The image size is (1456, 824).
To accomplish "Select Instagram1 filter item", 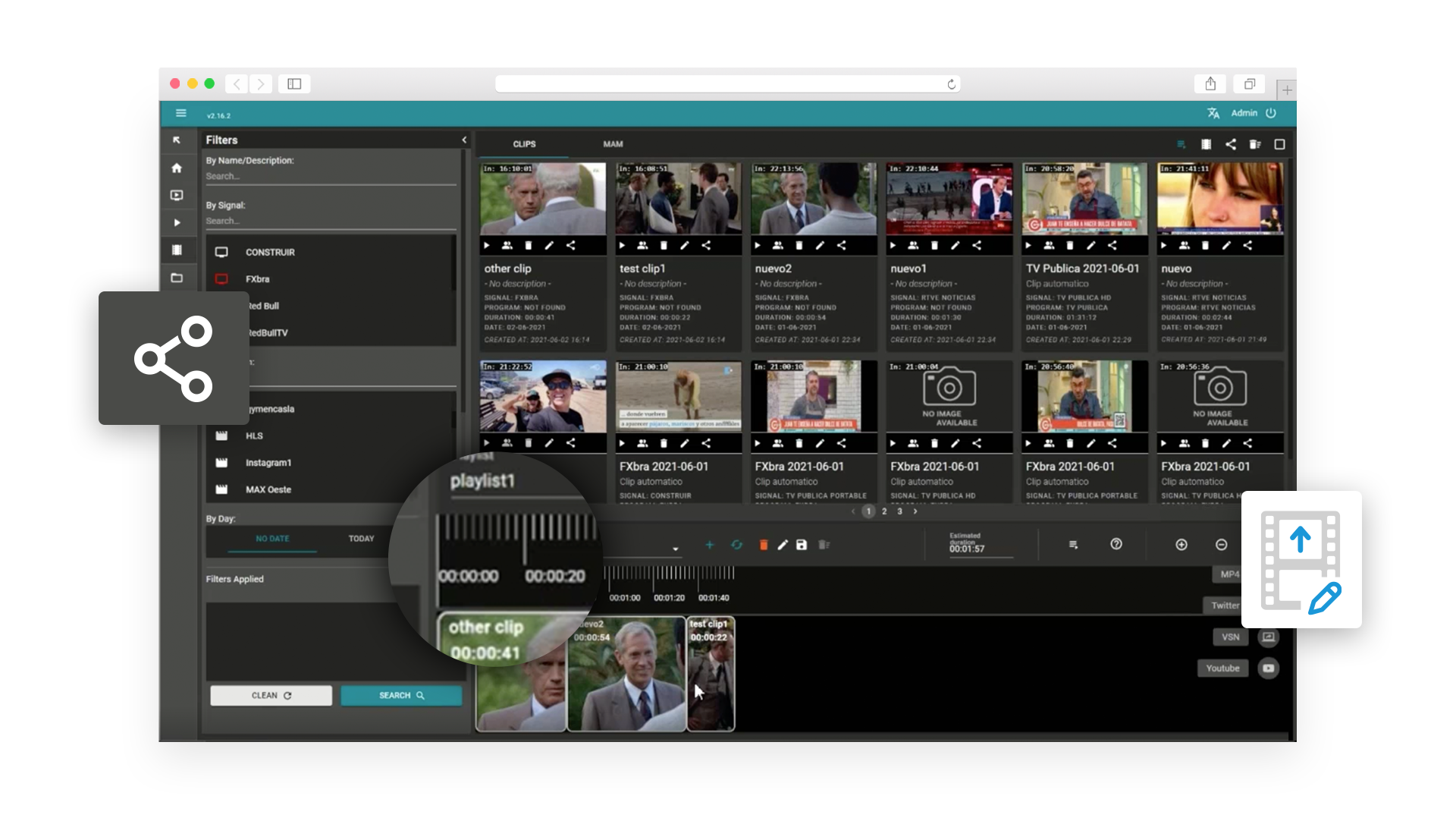I will coord(330,463).
